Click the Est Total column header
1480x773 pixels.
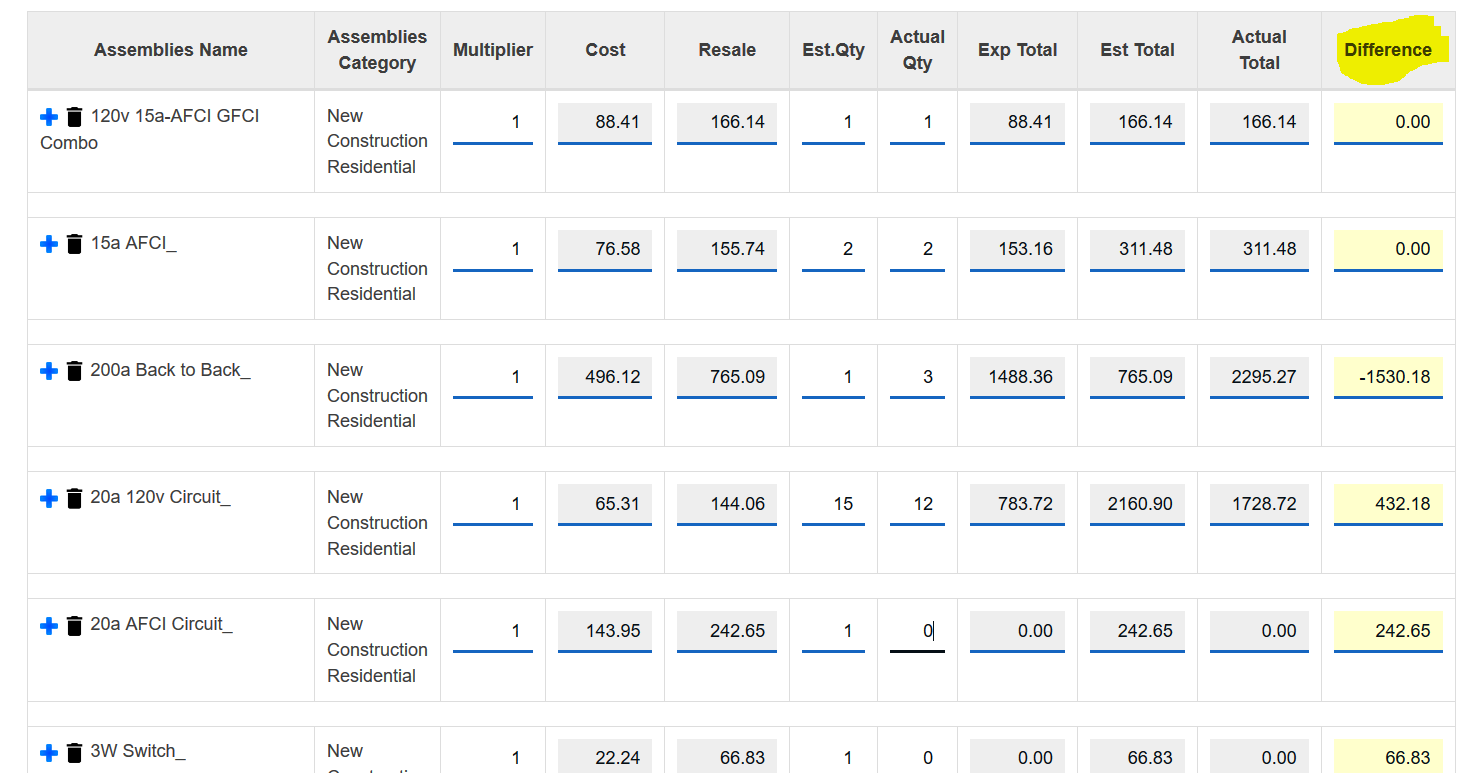pos(1137,50)
